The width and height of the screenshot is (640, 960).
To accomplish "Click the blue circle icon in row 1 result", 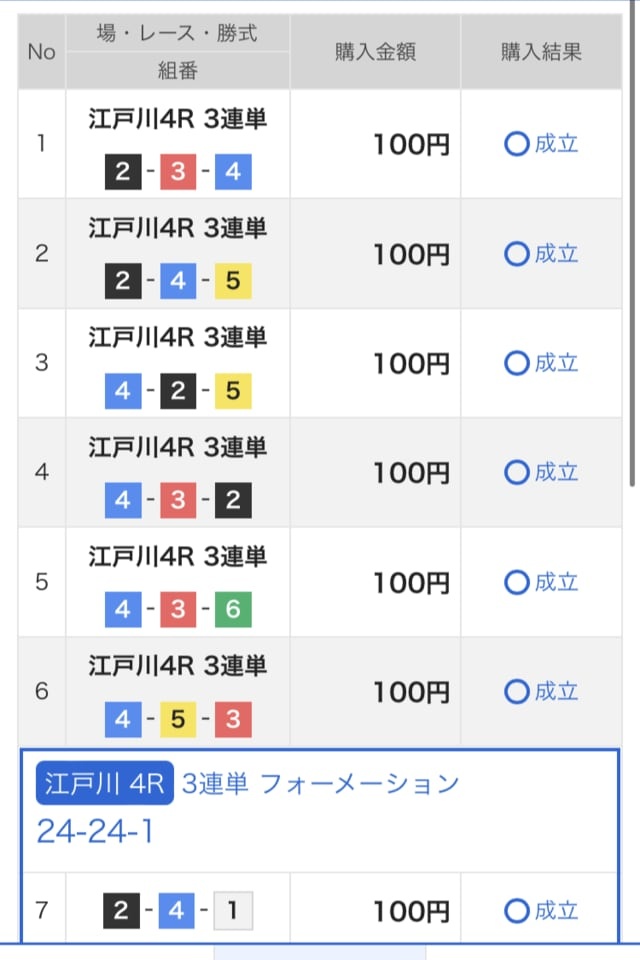I will coord(516,144).
